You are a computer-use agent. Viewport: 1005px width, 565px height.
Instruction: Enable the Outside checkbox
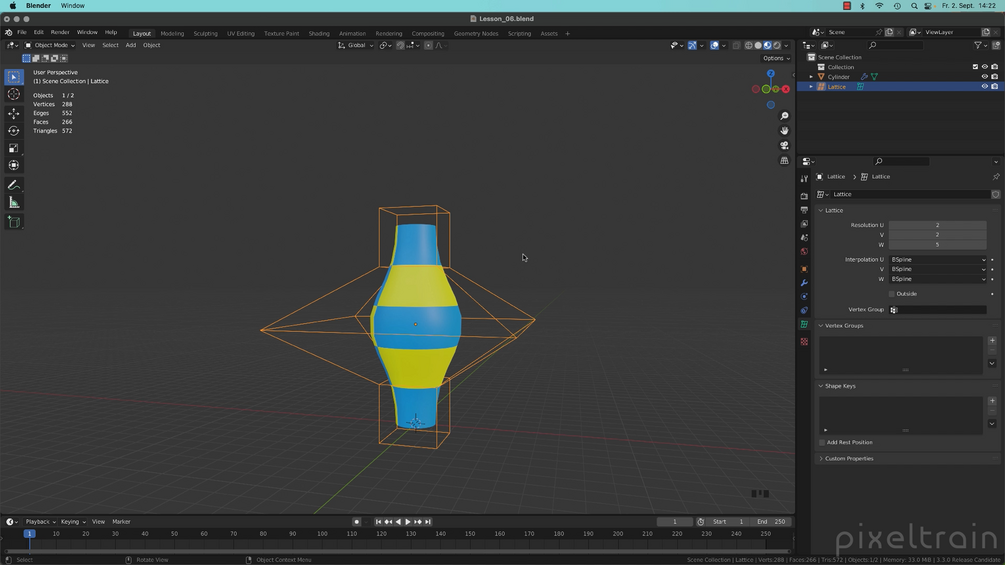pyautogui.click(x=892, y=294)
